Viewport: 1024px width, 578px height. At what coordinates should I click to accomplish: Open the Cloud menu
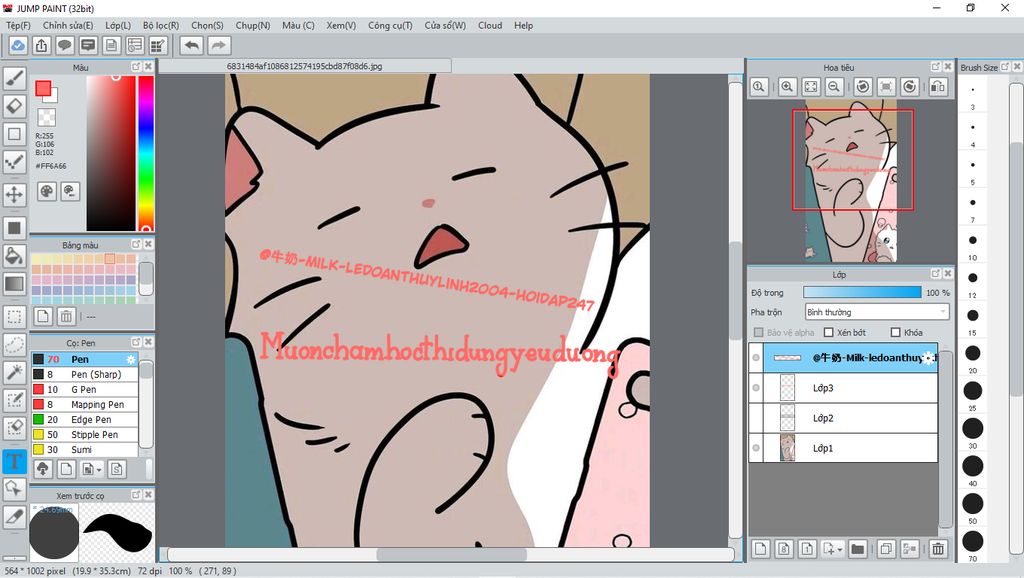click(x=490, y=25)
